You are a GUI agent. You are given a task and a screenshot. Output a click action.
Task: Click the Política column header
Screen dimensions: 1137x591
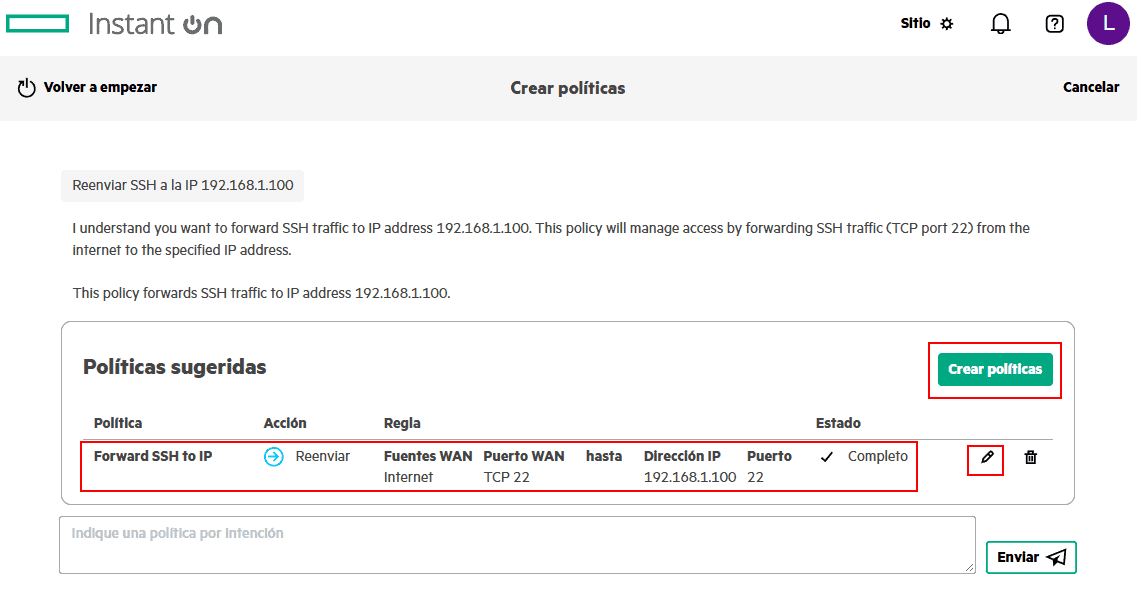118,423
